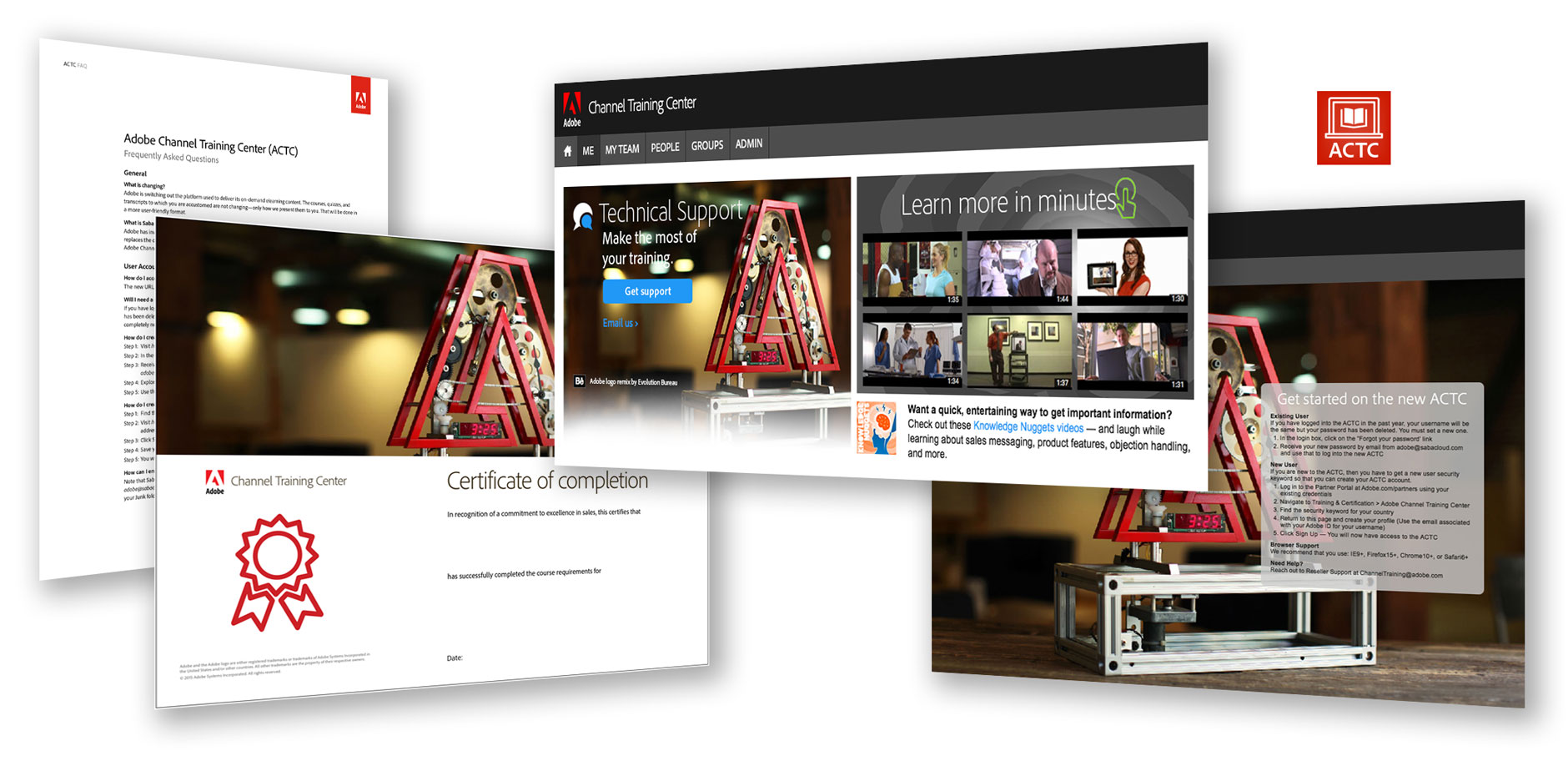The height and width of the screenshot is (761, 1568).
Task: Click the Adobe logo in Channel Training Center header
Action: (x=571, y=109)
